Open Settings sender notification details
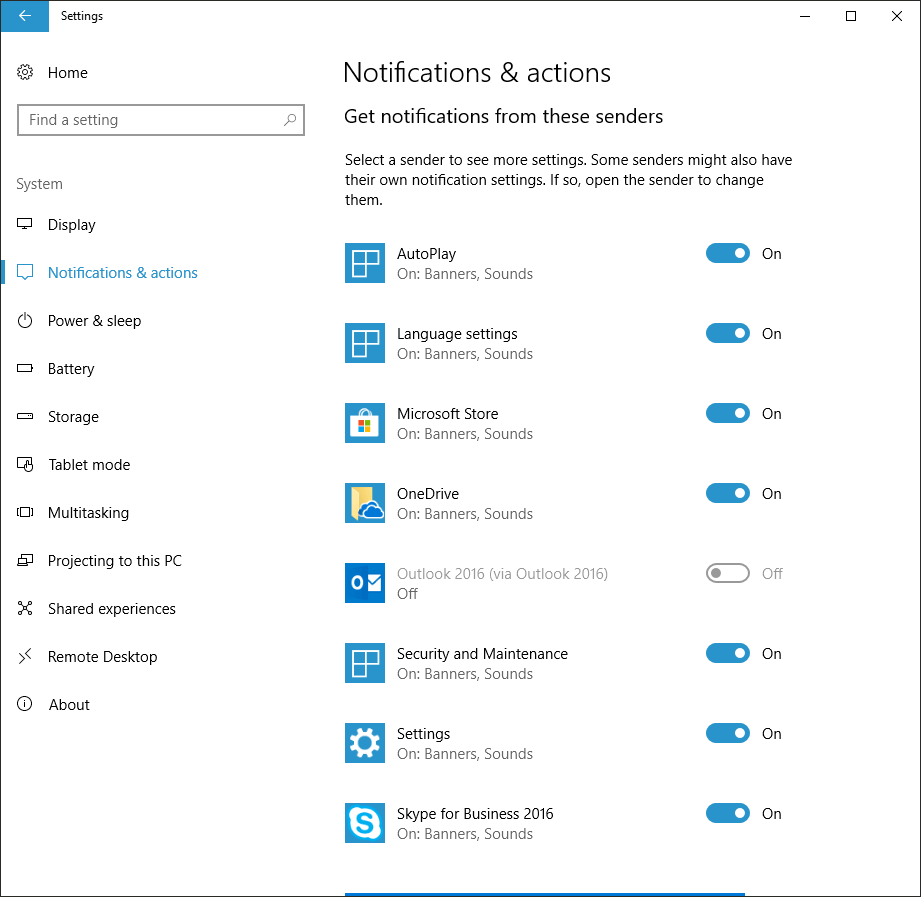 click(x=423, y=734)
